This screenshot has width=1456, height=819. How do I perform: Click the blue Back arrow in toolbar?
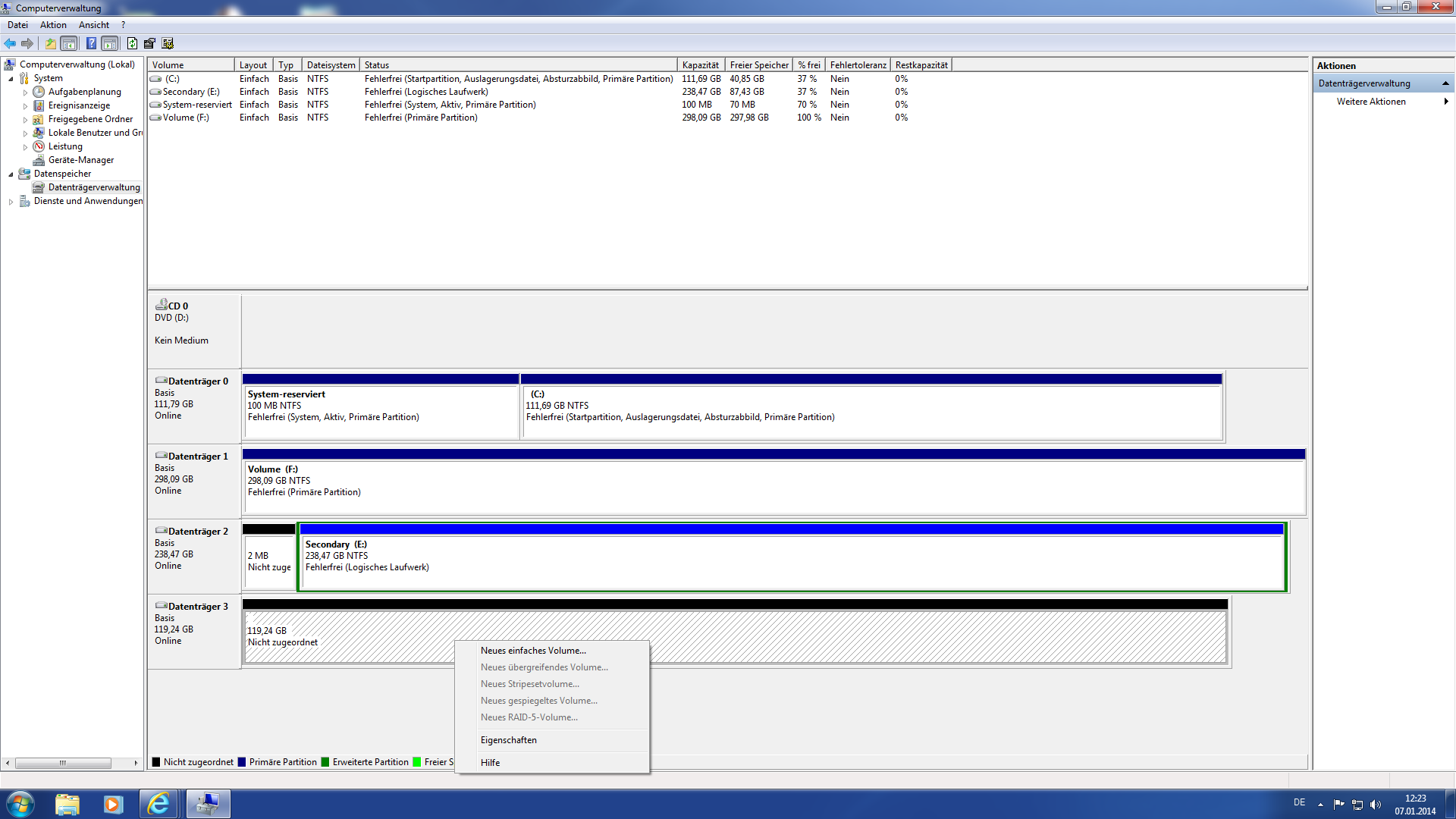pos(10,43)
